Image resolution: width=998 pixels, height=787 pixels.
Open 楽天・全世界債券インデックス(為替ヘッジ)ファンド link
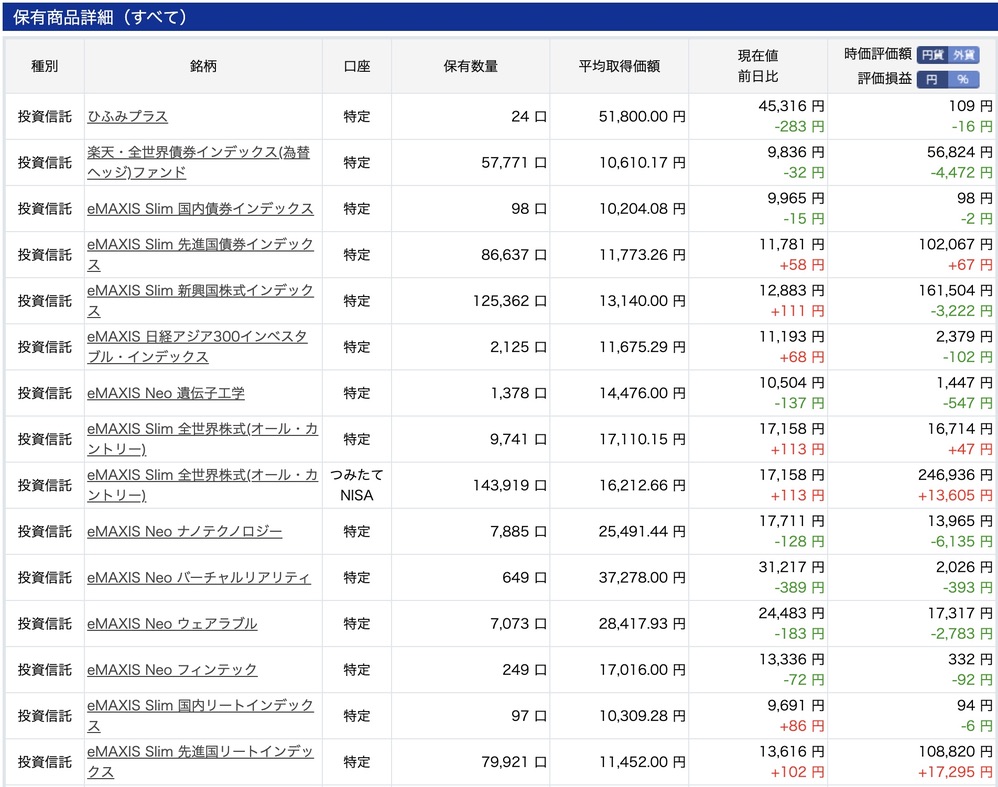pos(199,162)
